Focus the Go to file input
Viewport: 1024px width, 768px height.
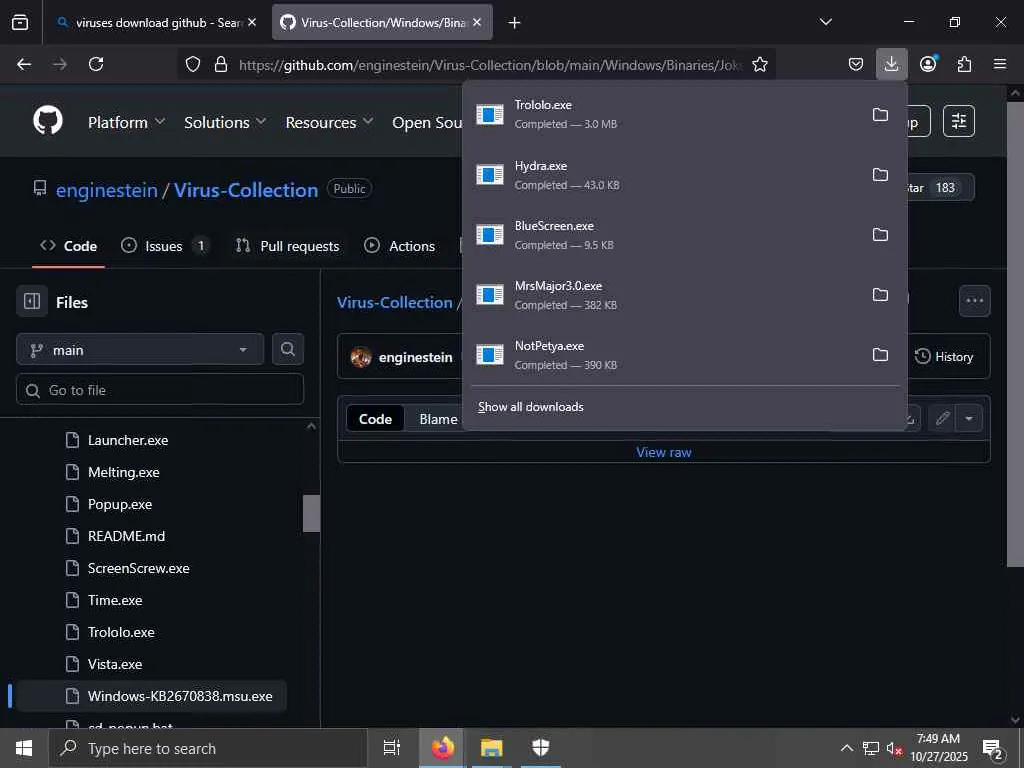point(159,390)
